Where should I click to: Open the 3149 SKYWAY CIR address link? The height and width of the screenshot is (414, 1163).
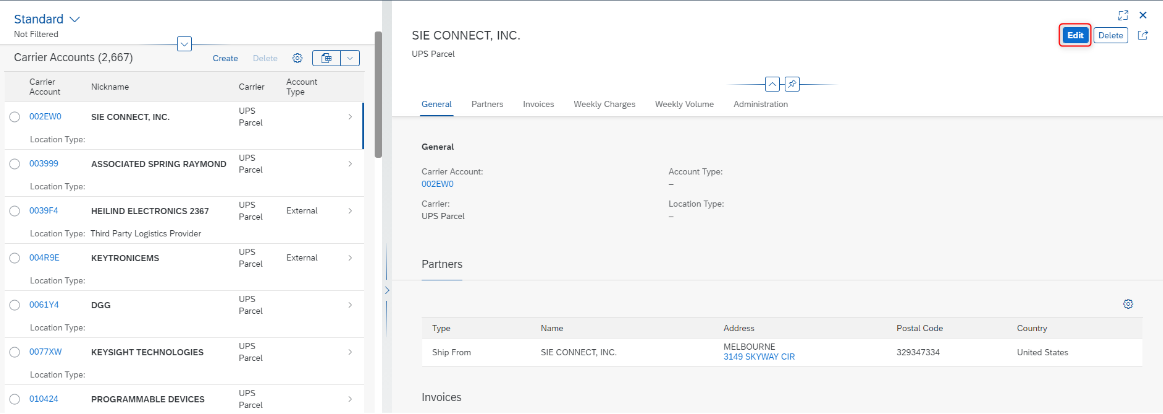point(754,357)
